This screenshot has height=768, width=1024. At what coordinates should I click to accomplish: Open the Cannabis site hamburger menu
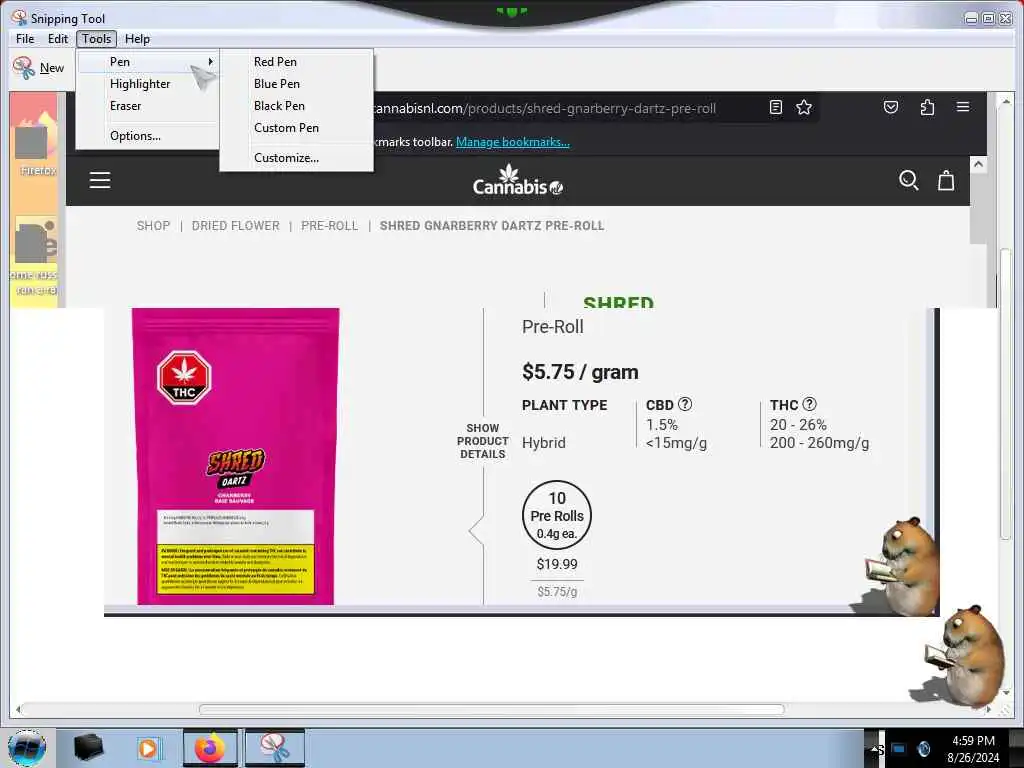click(x=100, y=180)
